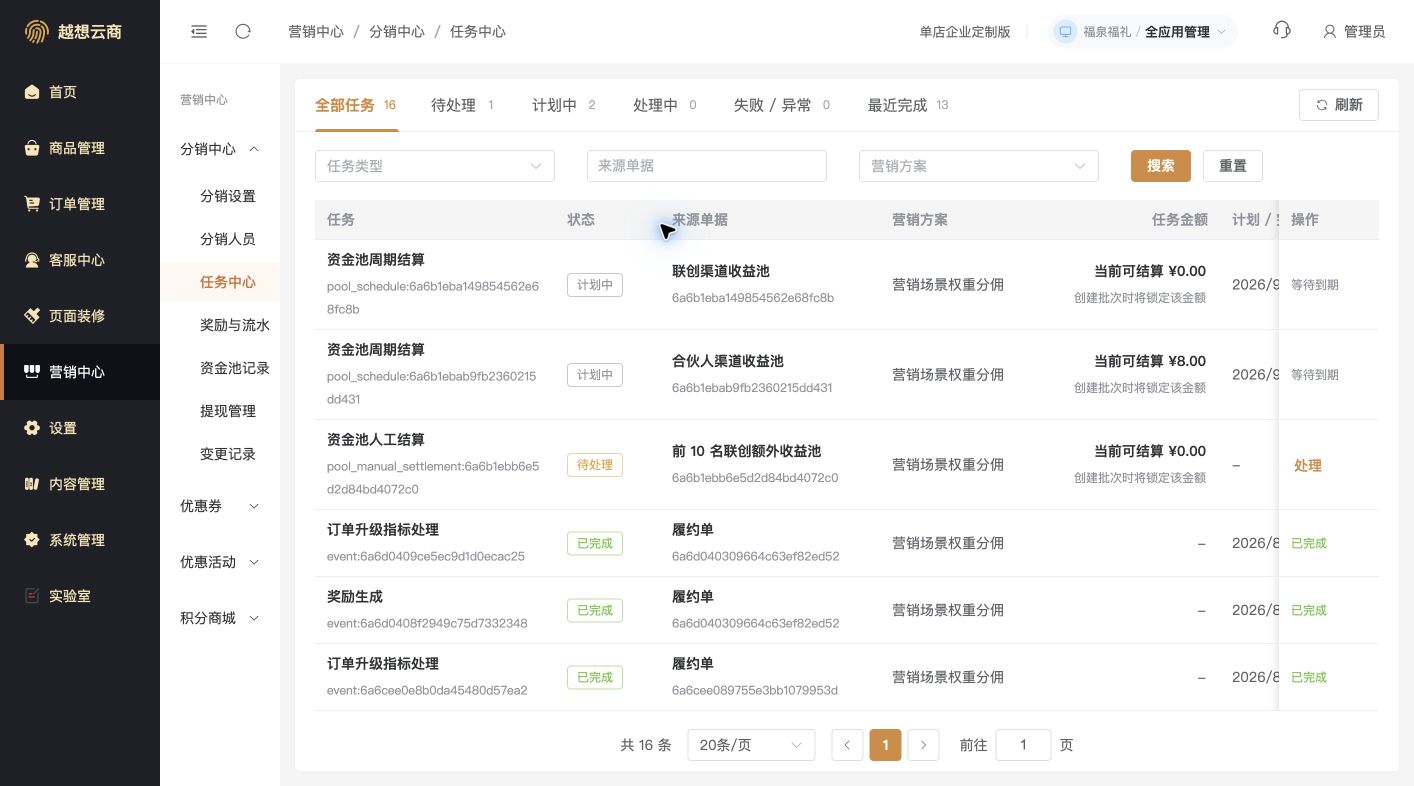Image resolution: width=1414 pixels, height=786 pixels.
Task: Click the 奖励生成 task name
Action: 355,597
